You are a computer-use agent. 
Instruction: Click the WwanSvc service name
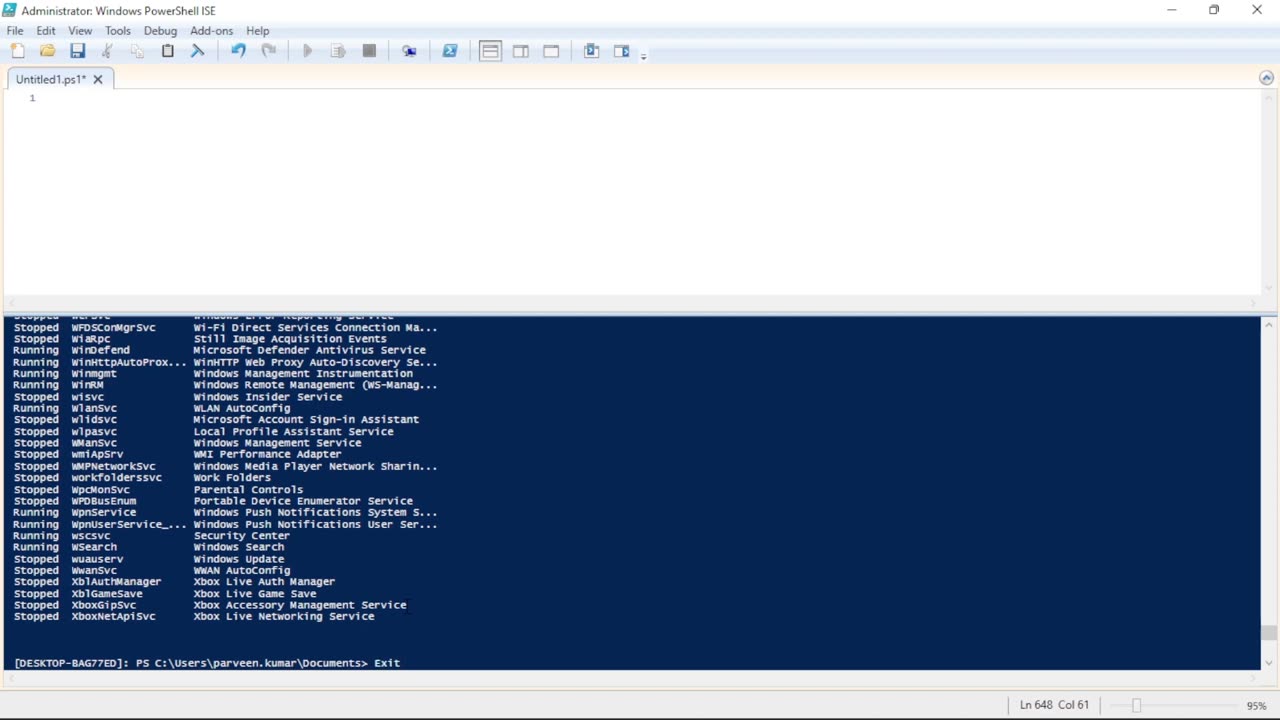point(94,571)
